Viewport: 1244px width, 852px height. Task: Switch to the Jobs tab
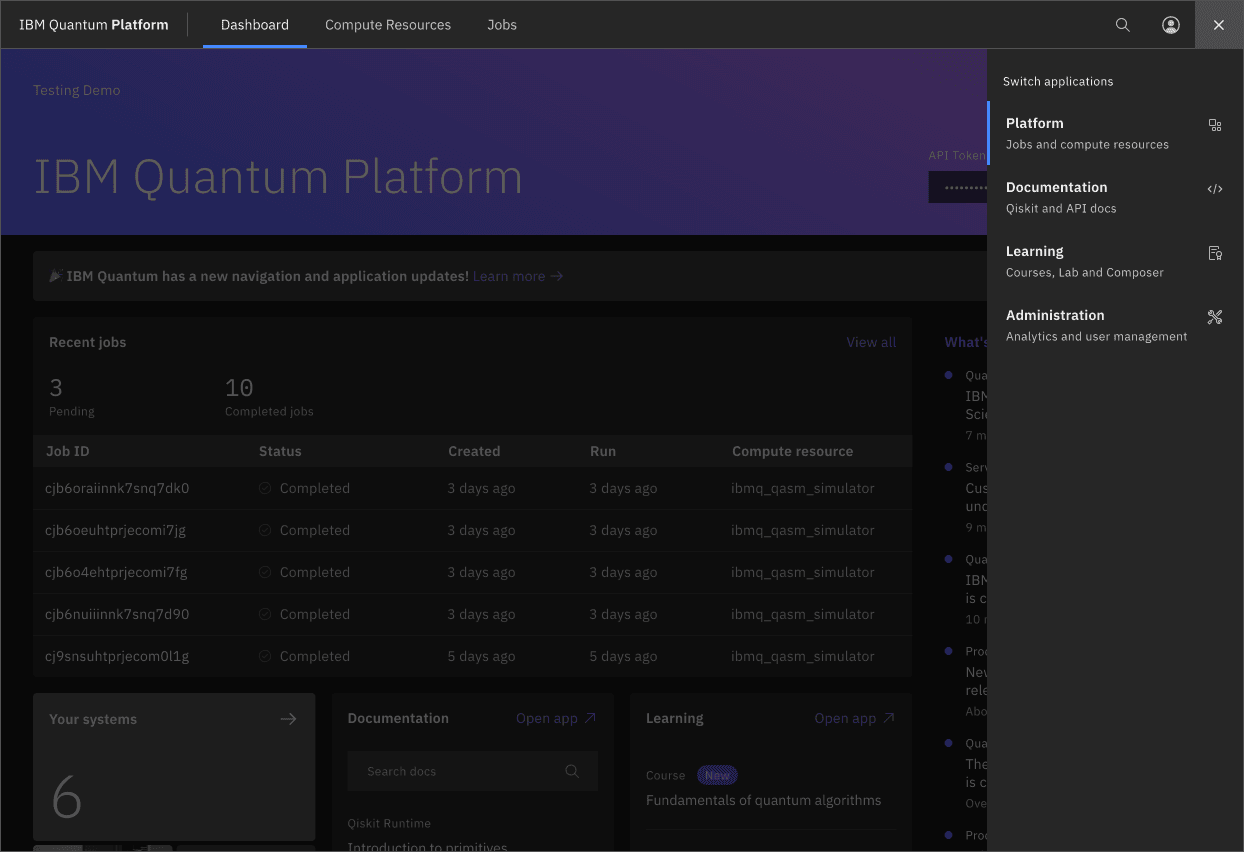(502, 25)
